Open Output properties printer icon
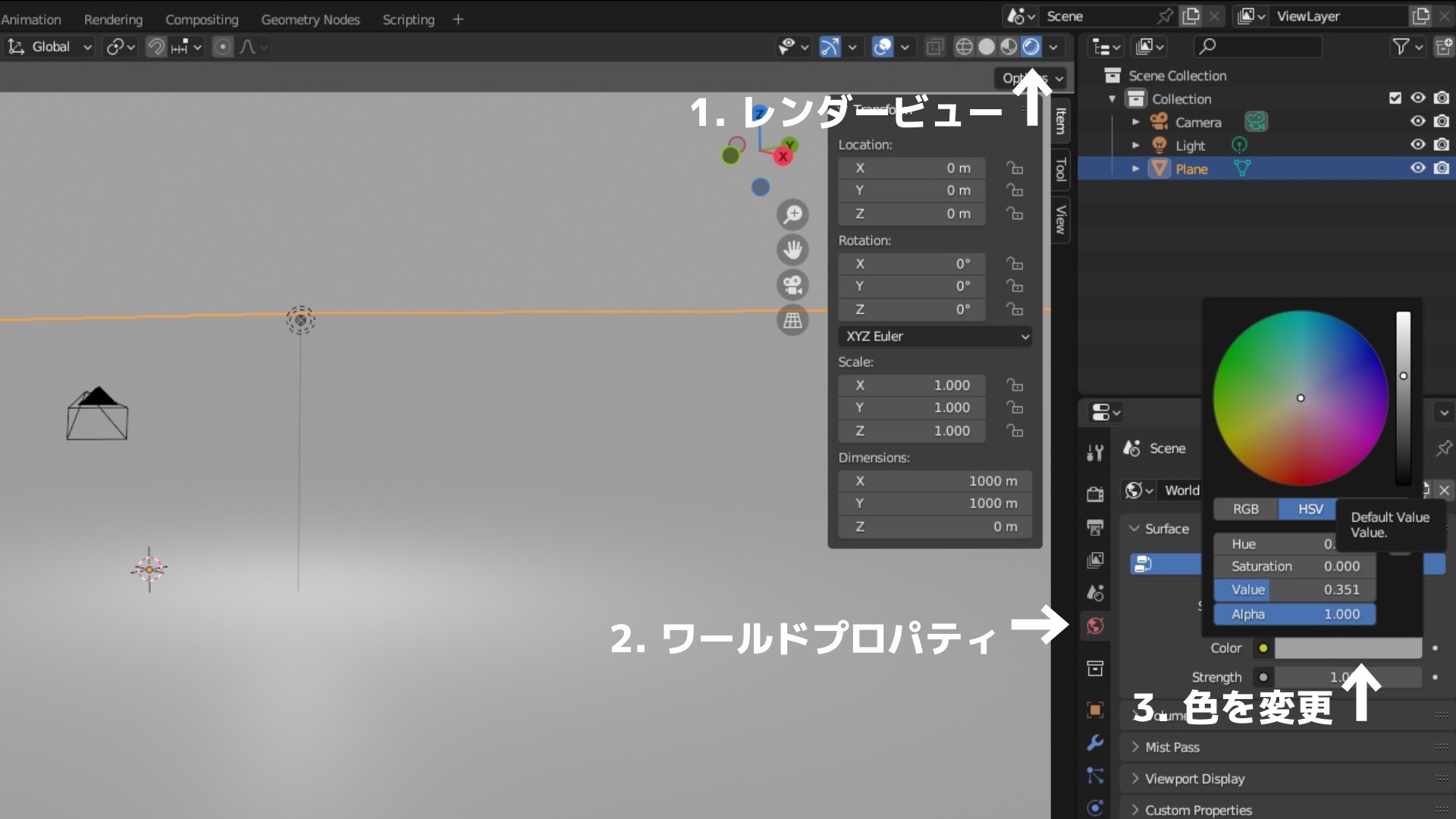The height and width of the screenshot is (819, 1456). tap(1095, 527)
